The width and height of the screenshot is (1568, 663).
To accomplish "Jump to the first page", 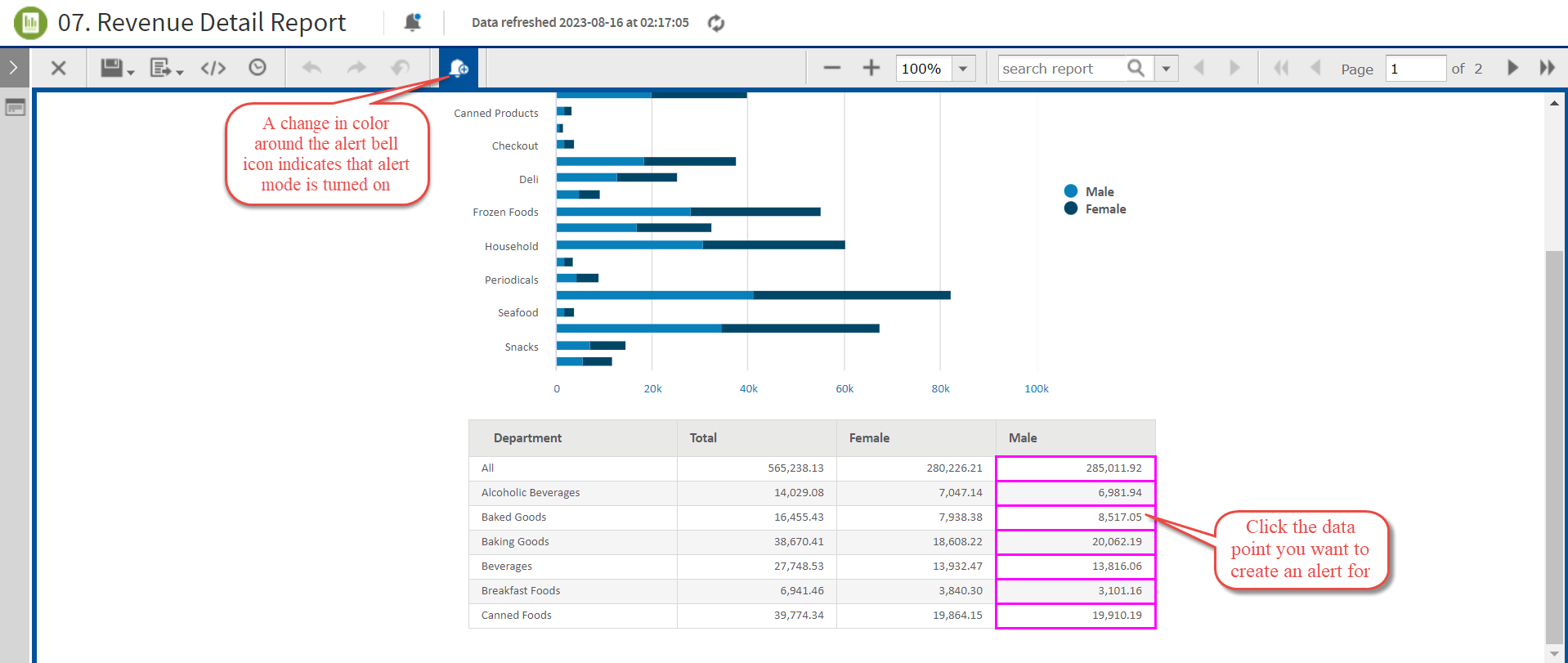I will click(x=1281, y=68).
